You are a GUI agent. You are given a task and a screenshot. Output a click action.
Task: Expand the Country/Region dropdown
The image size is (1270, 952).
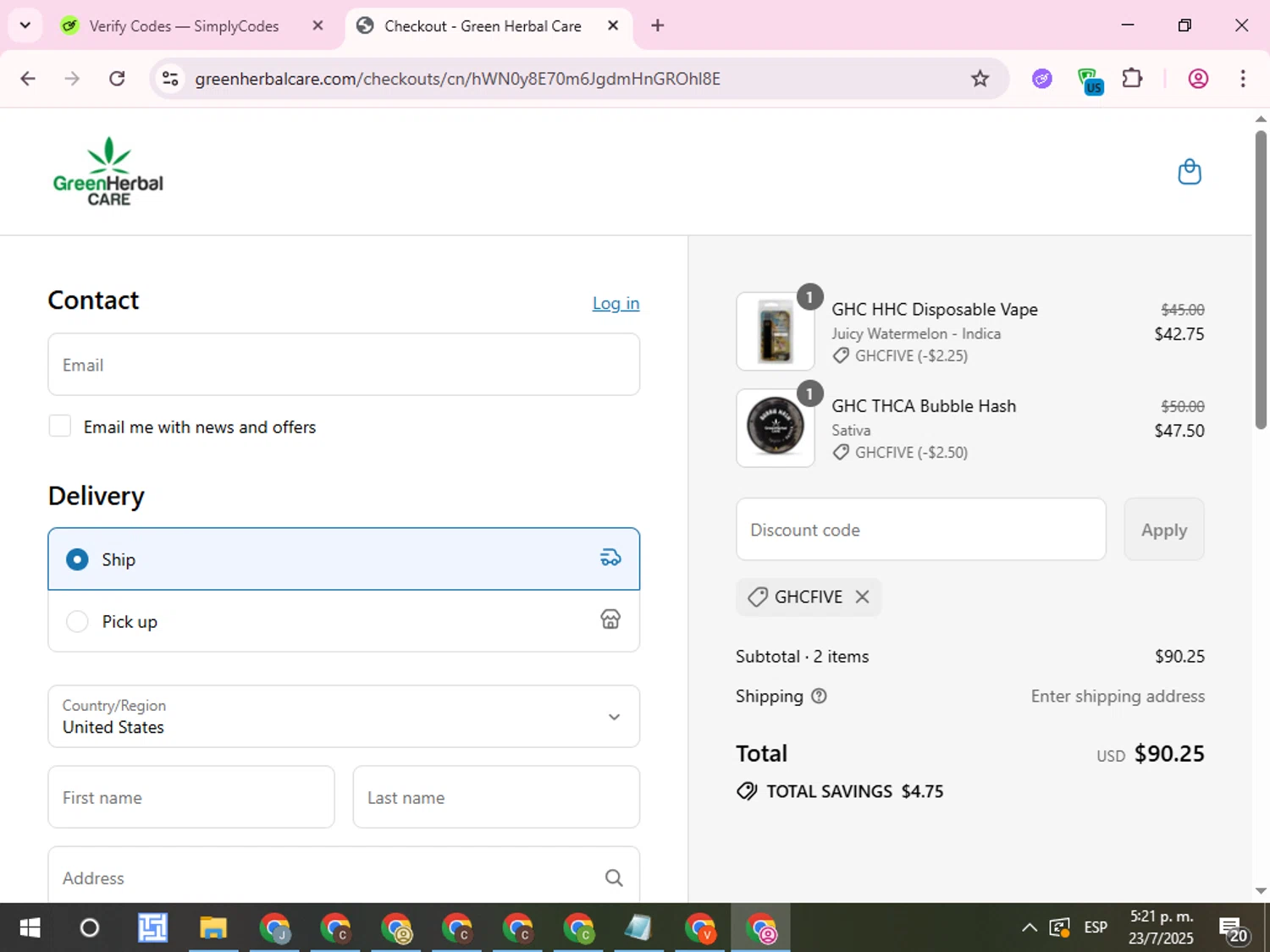click(x=344, y=716)
